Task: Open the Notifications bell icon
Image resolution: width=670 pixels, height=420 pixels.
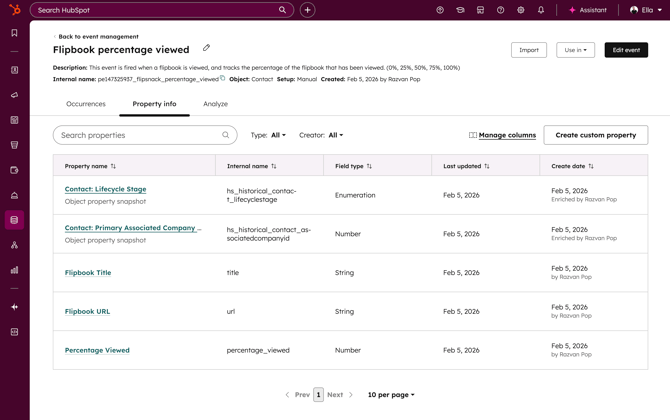Action: 541,10
